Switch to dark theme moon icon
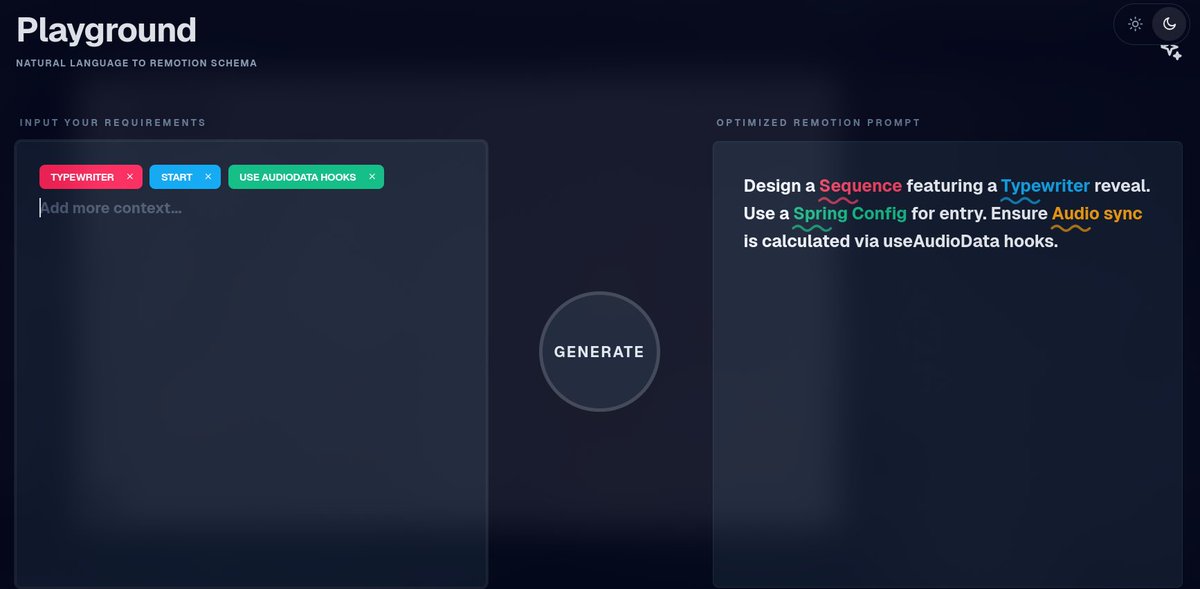The height and width of the screenshot is (589, 1200). [1169, 24]
